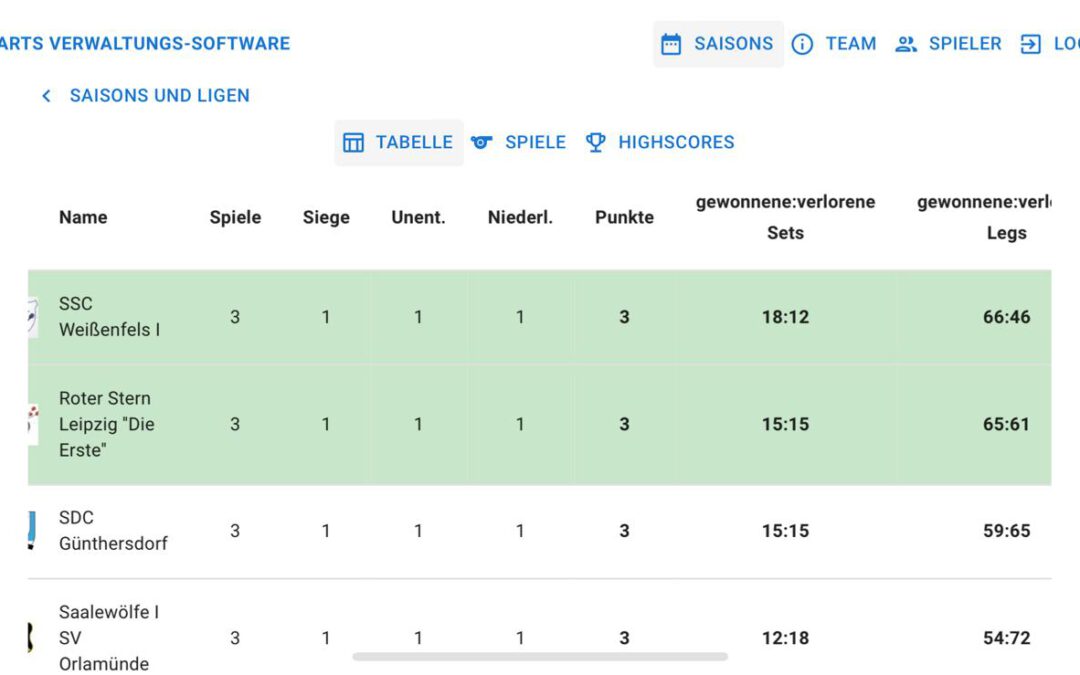
Task: Click the whistle icon beside Spiele
Action: click(x=482, y=142)
